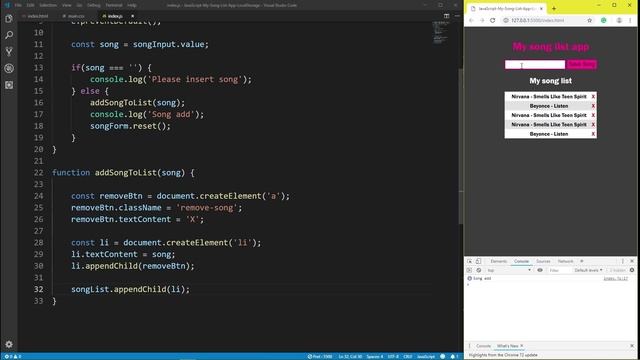Open the View menu

click(67, 5)
